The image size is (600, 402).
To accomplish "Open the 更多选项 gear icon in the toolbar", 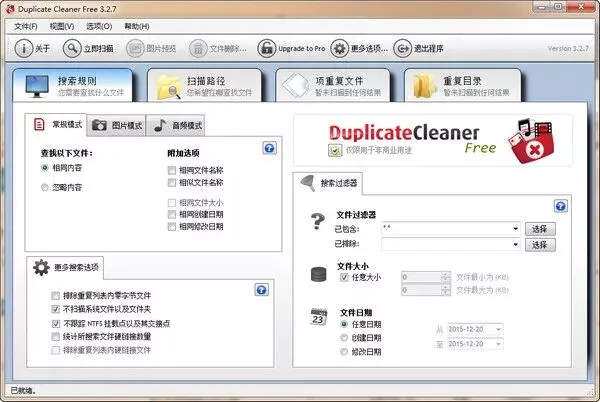I will pyautogui.click(x=339, y=49).
